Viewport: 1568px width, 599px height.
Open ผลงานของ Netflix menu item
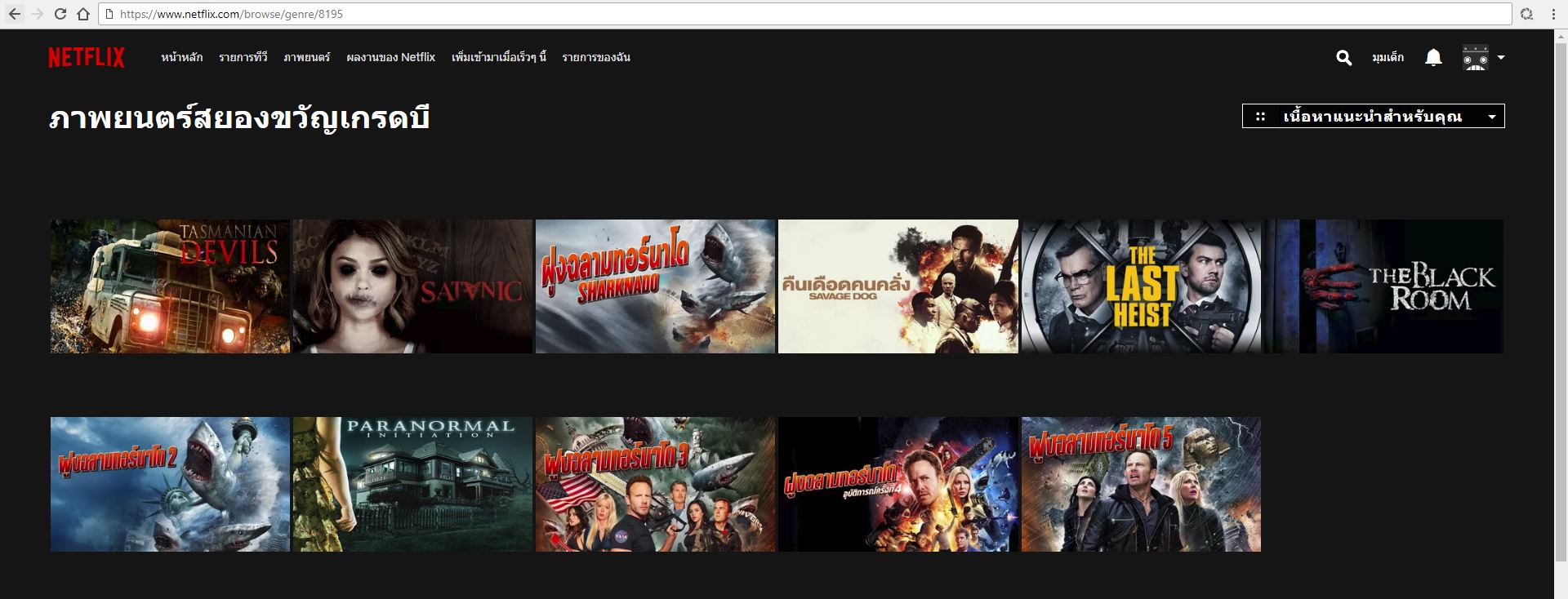click(x=391, y=57)
